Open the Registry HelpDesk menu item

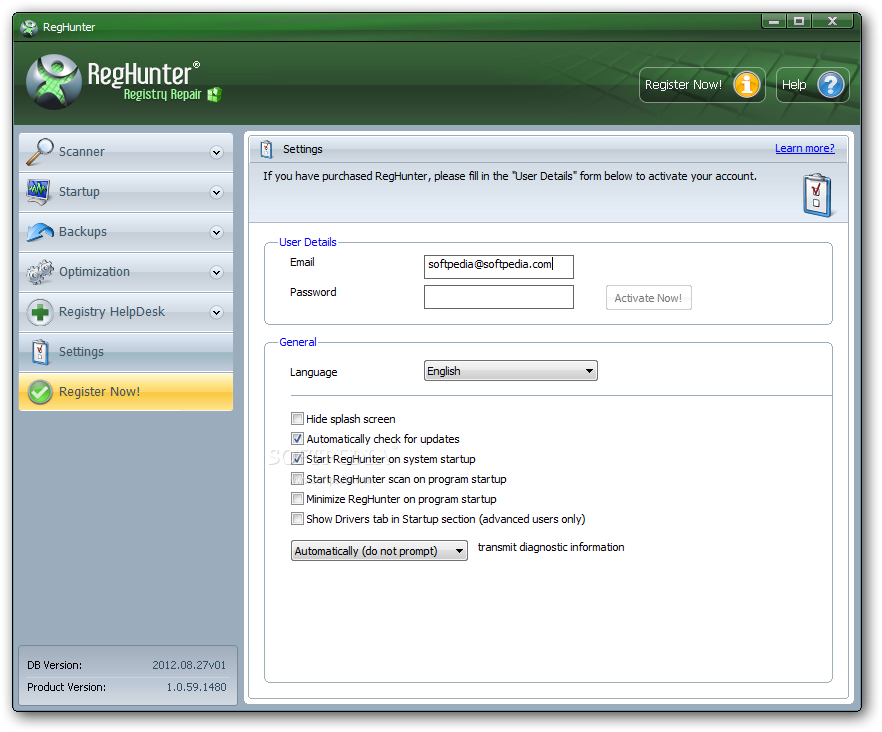click(x=126, y=312)
